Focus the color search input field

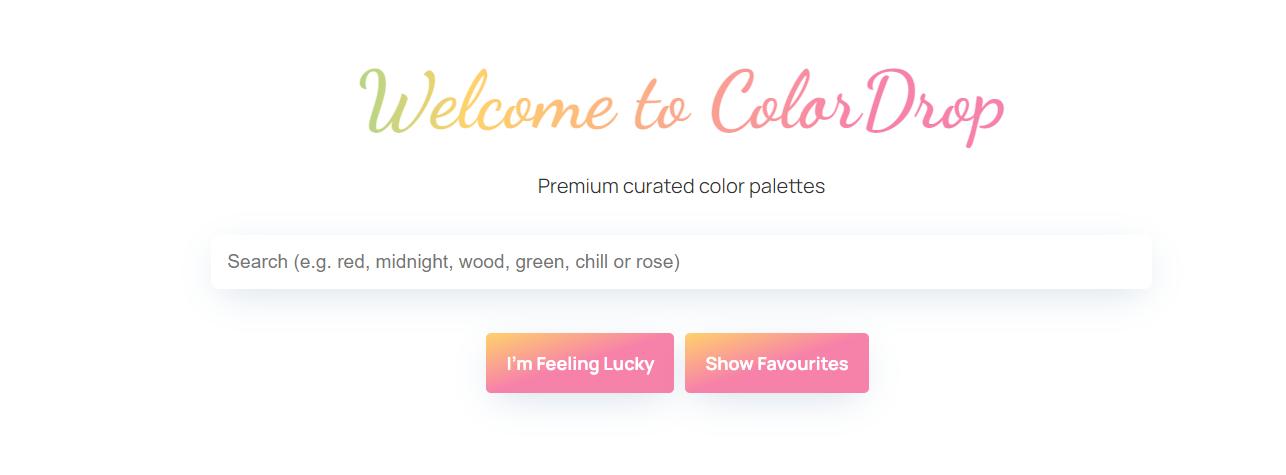(x=680, y=262)
